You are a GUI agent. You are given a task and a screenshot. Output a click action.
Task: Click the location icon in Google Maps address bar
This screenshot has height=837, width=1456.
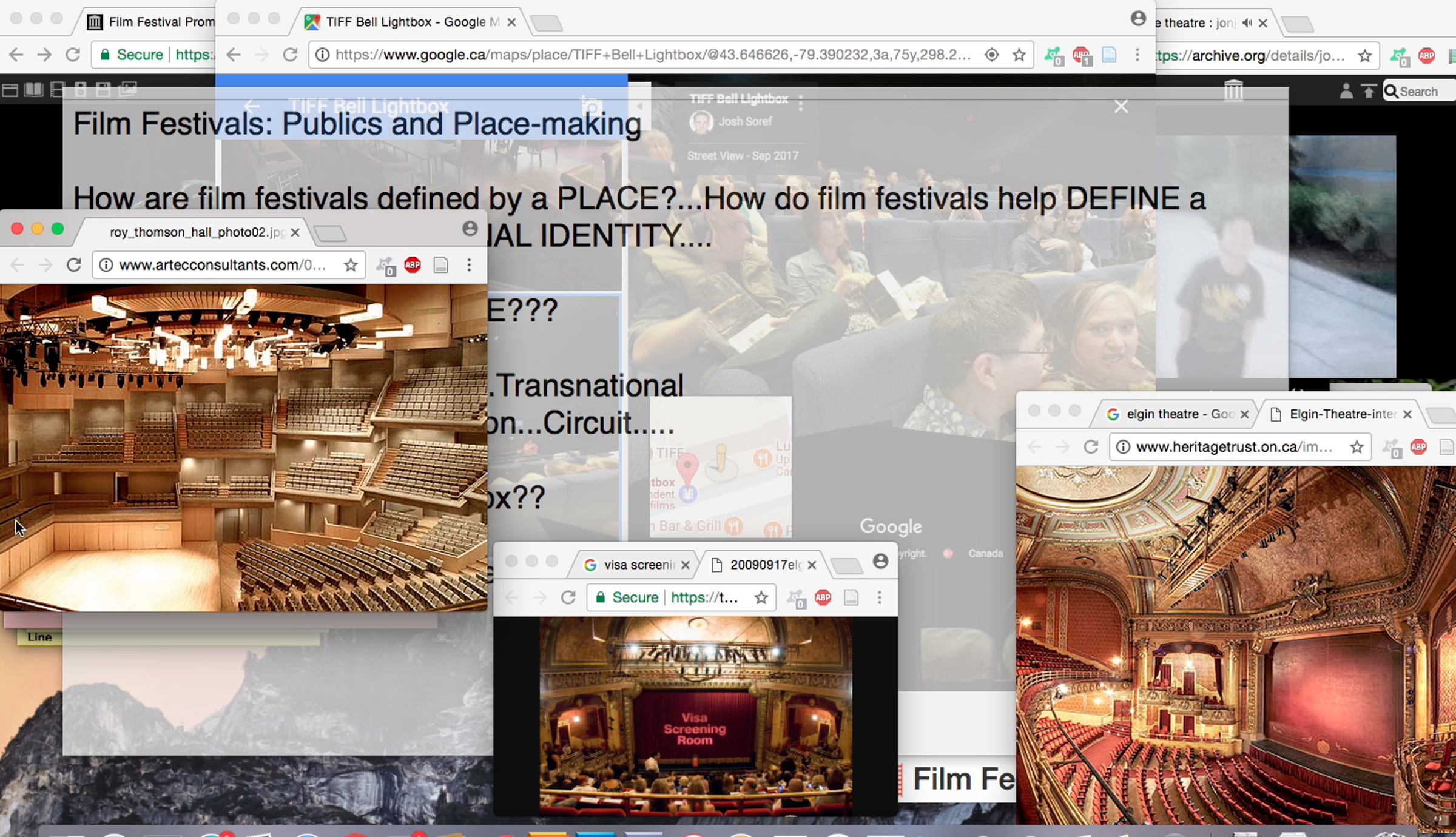tap(991, 55)
